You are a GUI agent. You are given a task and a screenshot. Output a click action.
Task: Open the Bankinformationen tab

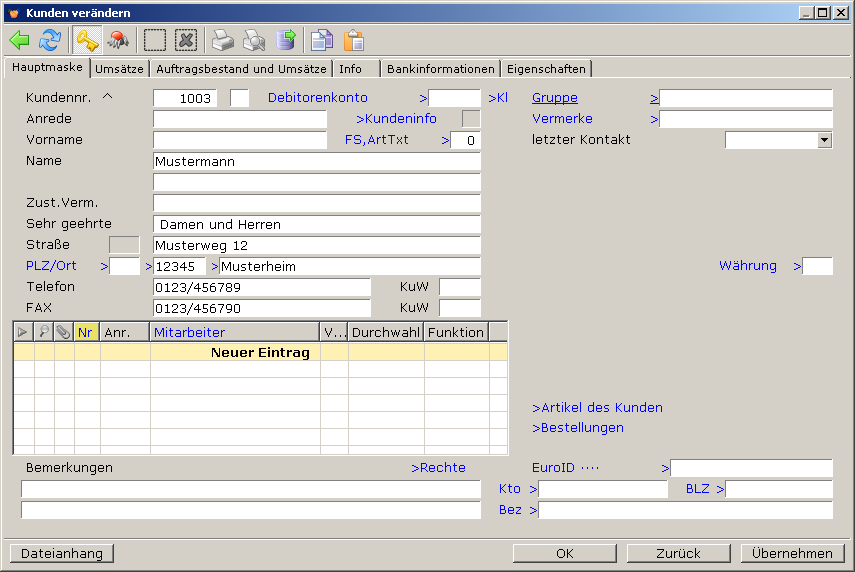(440, 69)
